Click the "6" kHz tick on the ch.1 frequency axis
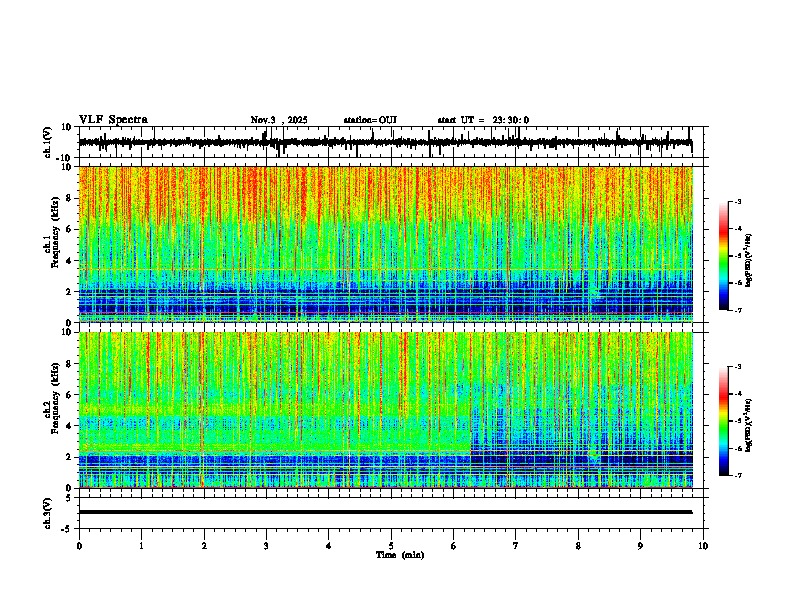This screenshot has height=612, width=792. click(69, 229)
